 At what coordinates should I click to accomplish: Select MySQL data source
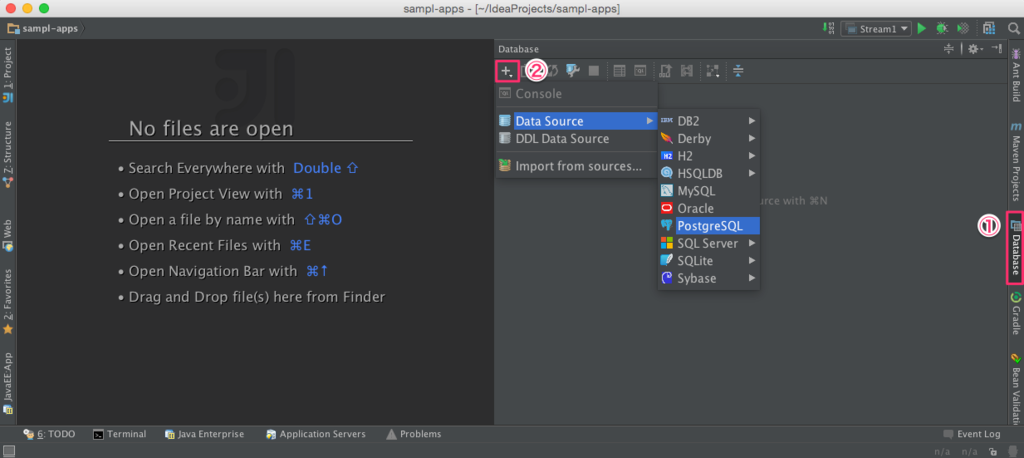click(709, 191)
